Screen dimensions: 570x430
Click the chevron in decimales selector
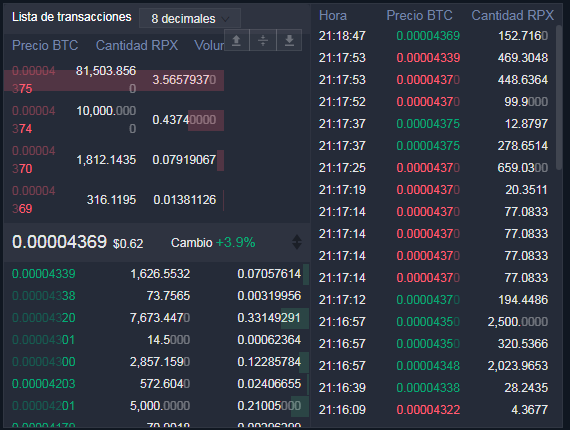pyautogui.click(x=226, y=19)
